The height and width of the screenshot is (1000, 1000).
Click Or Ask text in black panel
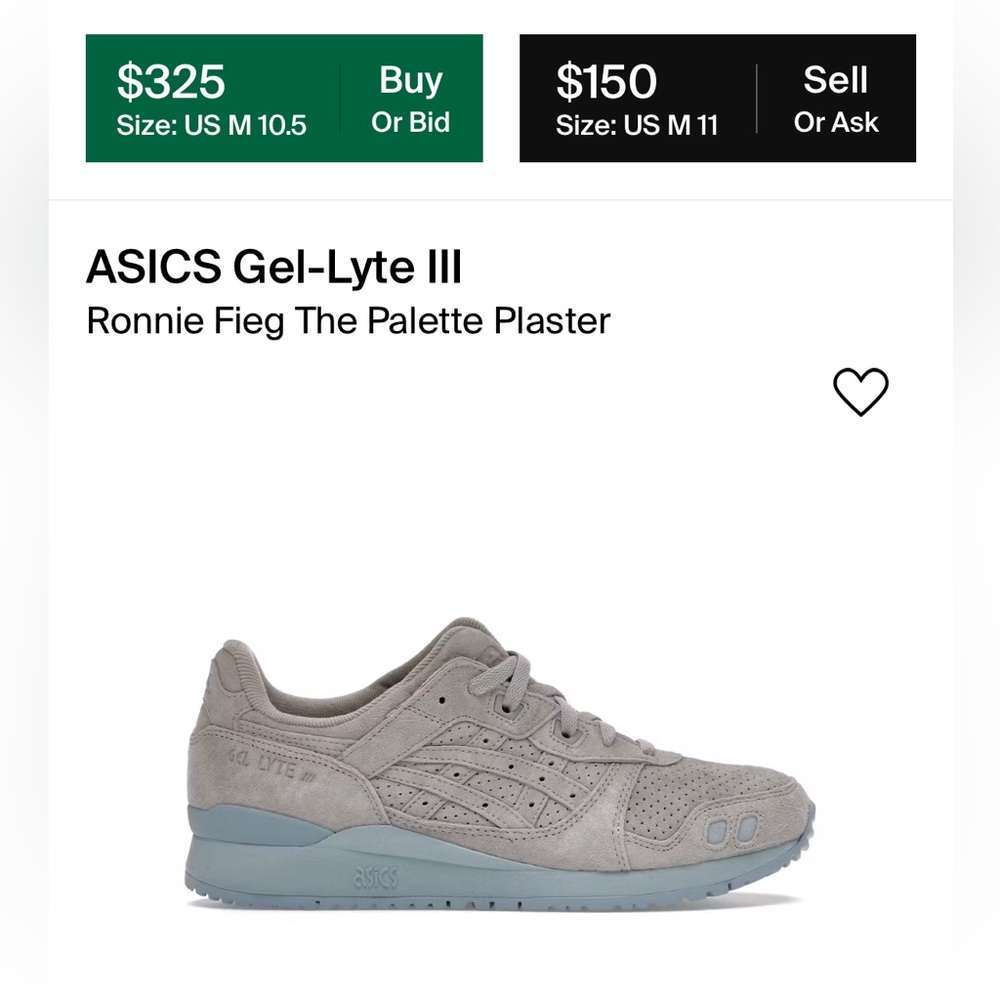point(841,123)
